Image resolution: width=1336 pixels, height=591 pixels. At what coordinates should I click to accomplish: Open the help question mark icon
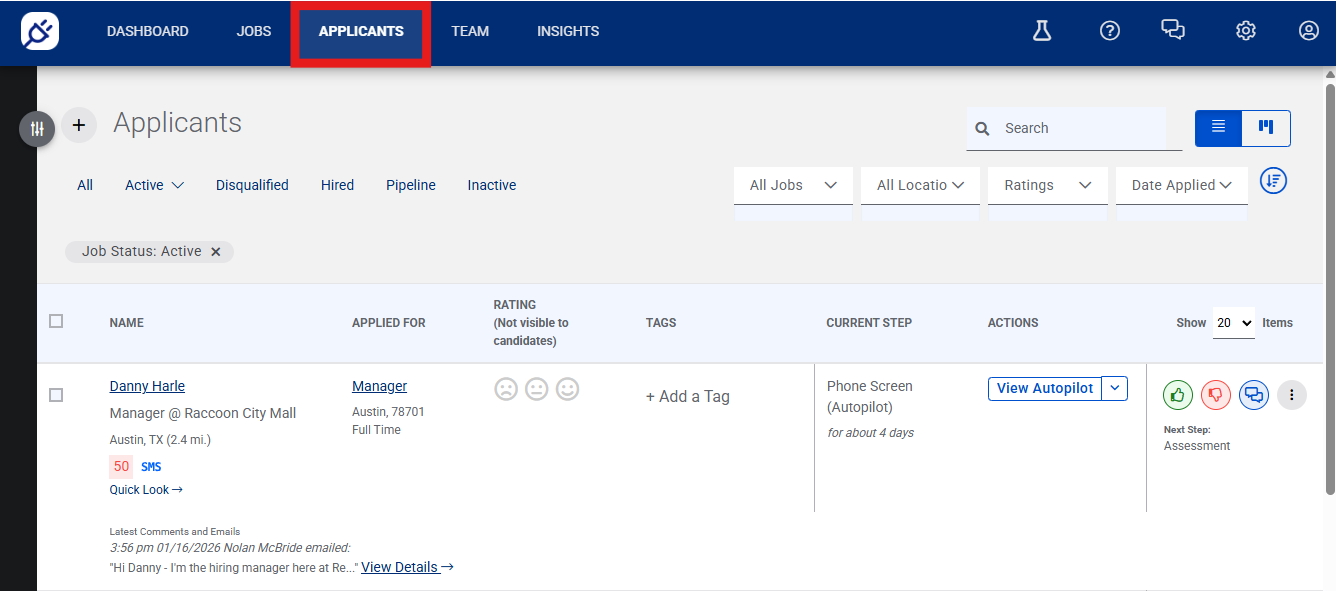click(x=1109, y=31)
